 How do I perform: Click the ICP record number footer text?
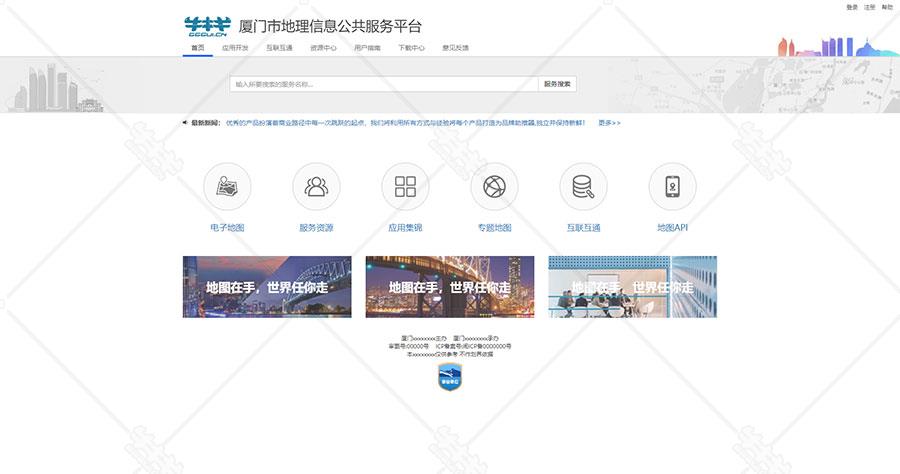474,347
